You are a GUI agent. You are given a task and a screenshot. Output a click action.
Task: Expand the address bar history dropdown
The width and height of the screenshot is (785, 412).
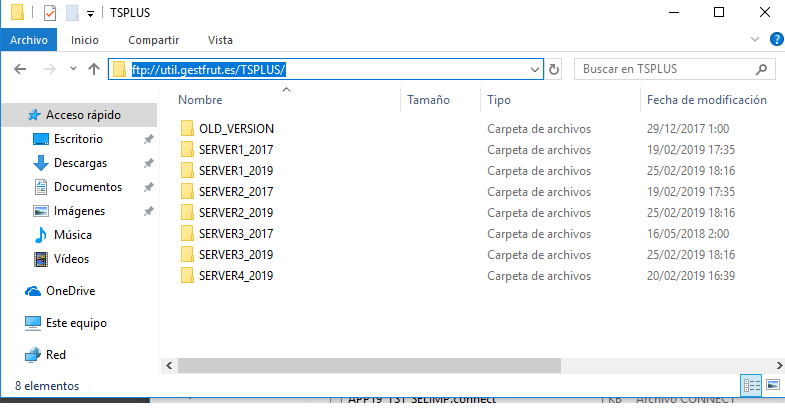(x=535, y=69)
